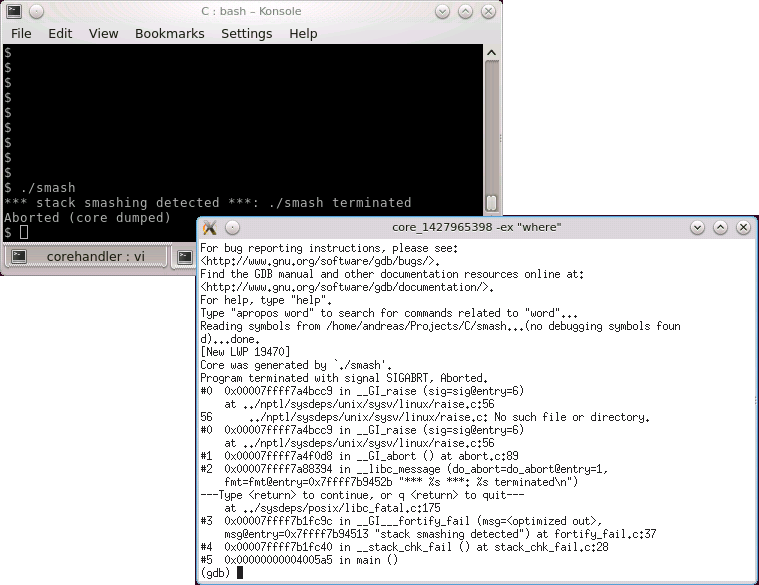759x585 pixels.
Task: Minimize the Konsole window
Action: (x=442, y=11)
